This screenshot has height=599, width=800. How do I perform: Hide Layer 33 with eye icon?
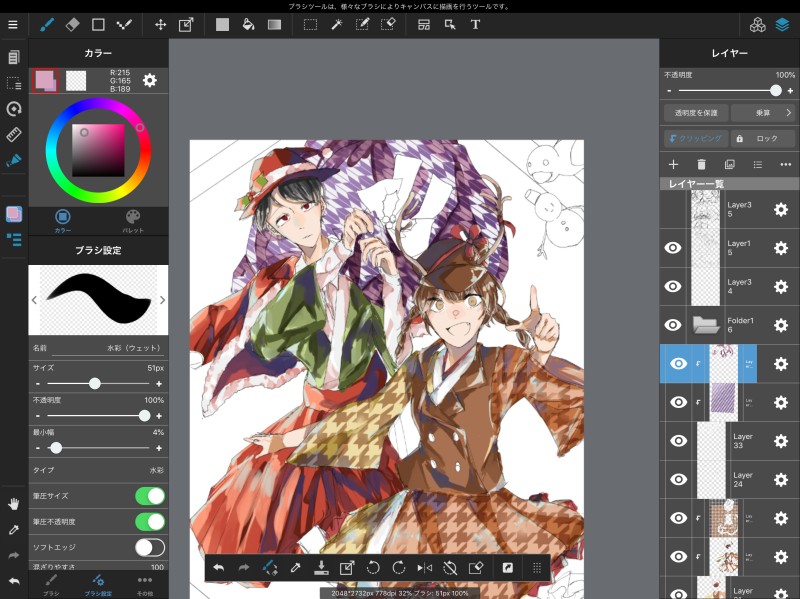pos(679,441)
